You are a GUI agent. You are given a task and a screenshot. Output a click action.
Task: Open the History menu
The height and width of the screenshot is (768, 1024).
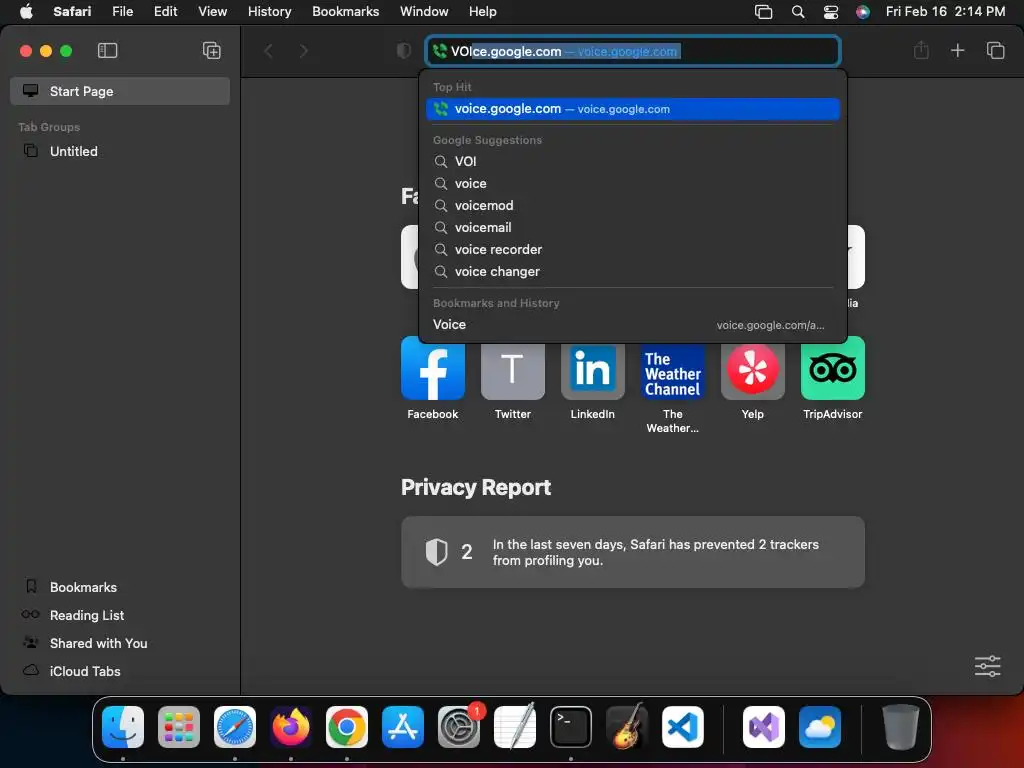[269, 12]
